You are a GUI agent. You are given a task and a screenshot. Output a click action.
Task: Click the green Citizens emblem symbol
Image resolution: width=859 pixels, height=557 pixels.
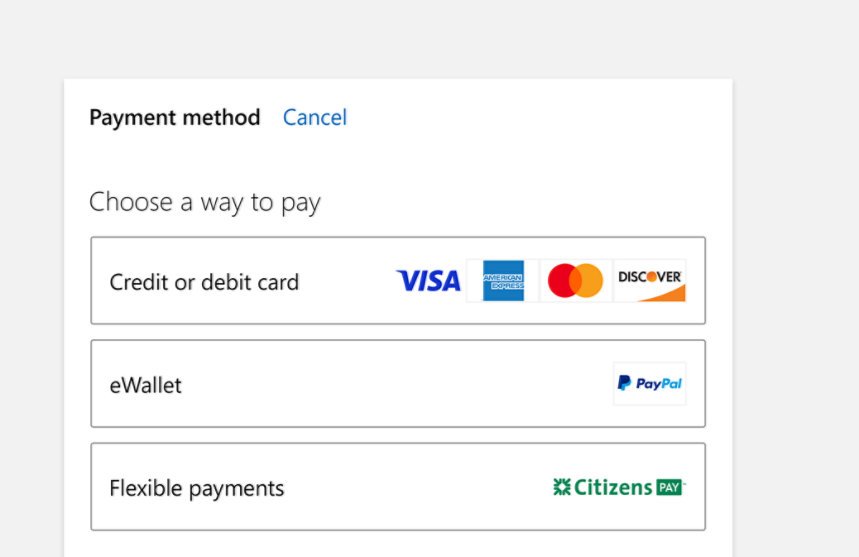[x=561, y=487]
